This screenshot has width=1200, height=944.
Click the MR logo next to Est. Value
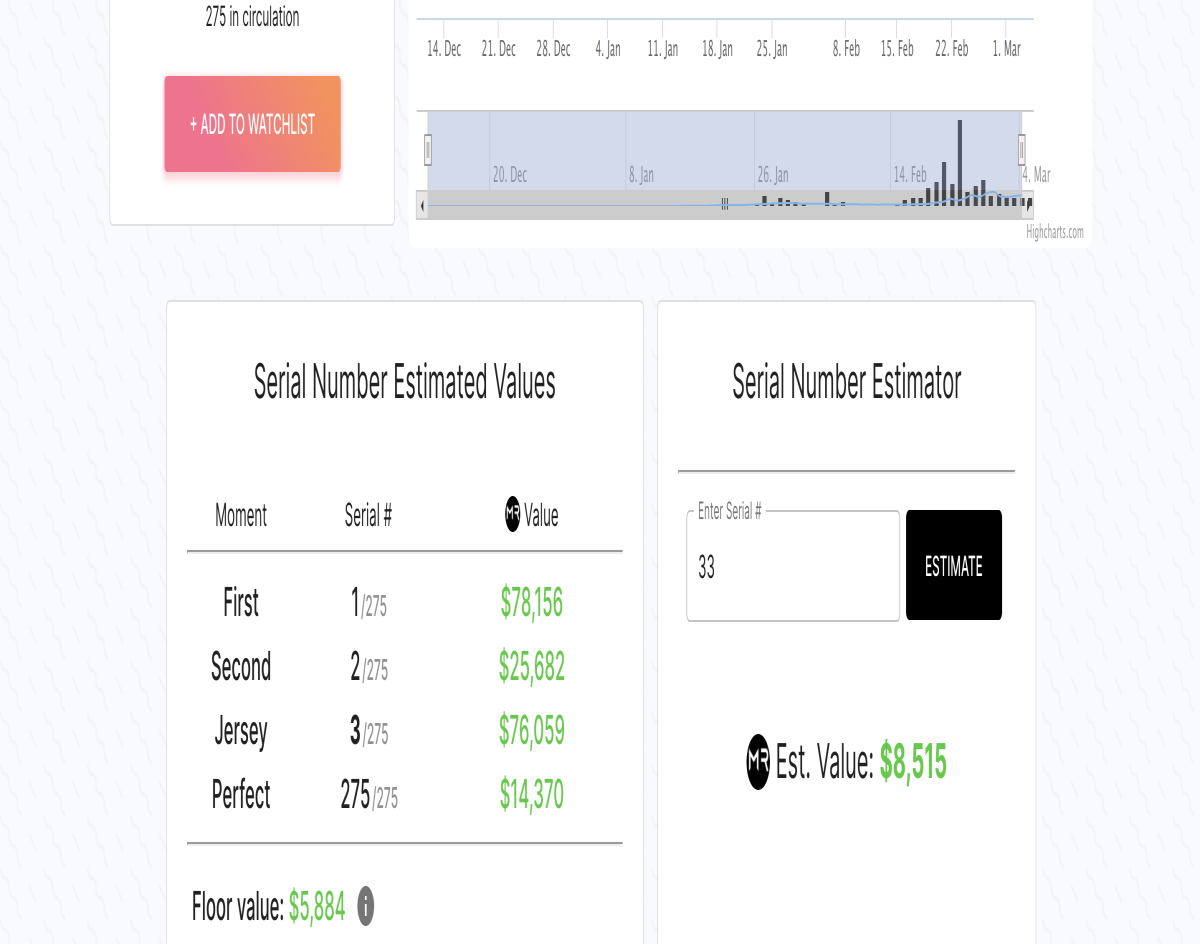pyautogui.click(x=758, y=763)
